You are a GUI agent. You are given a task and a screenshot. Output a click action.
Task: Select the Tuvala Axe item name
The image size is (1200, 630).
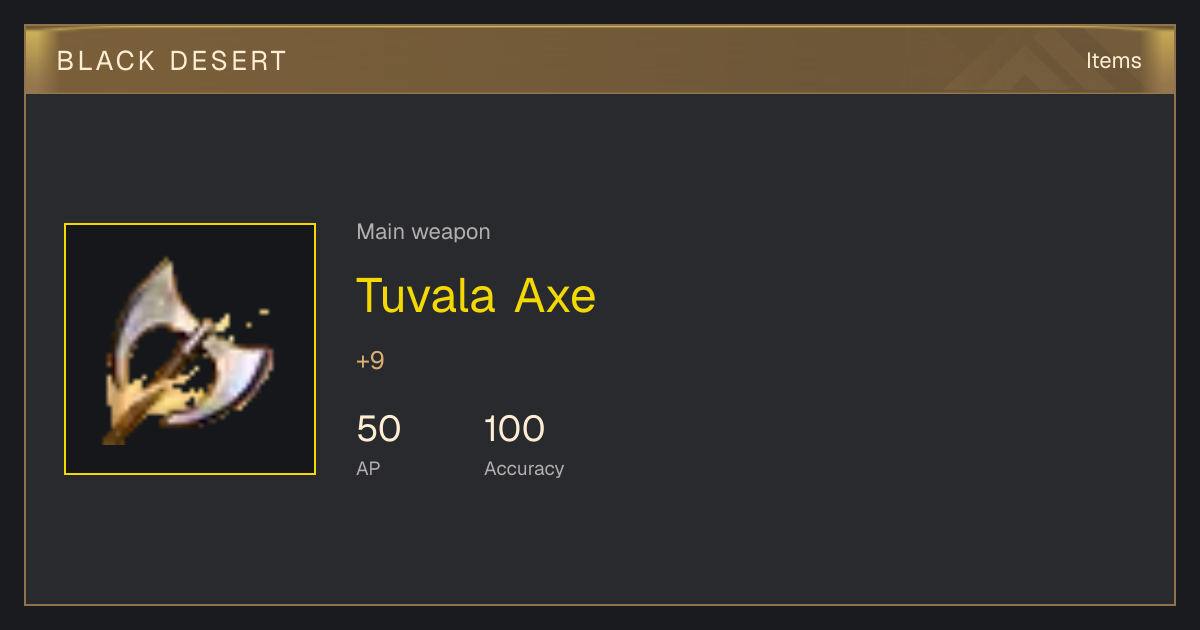476,296
